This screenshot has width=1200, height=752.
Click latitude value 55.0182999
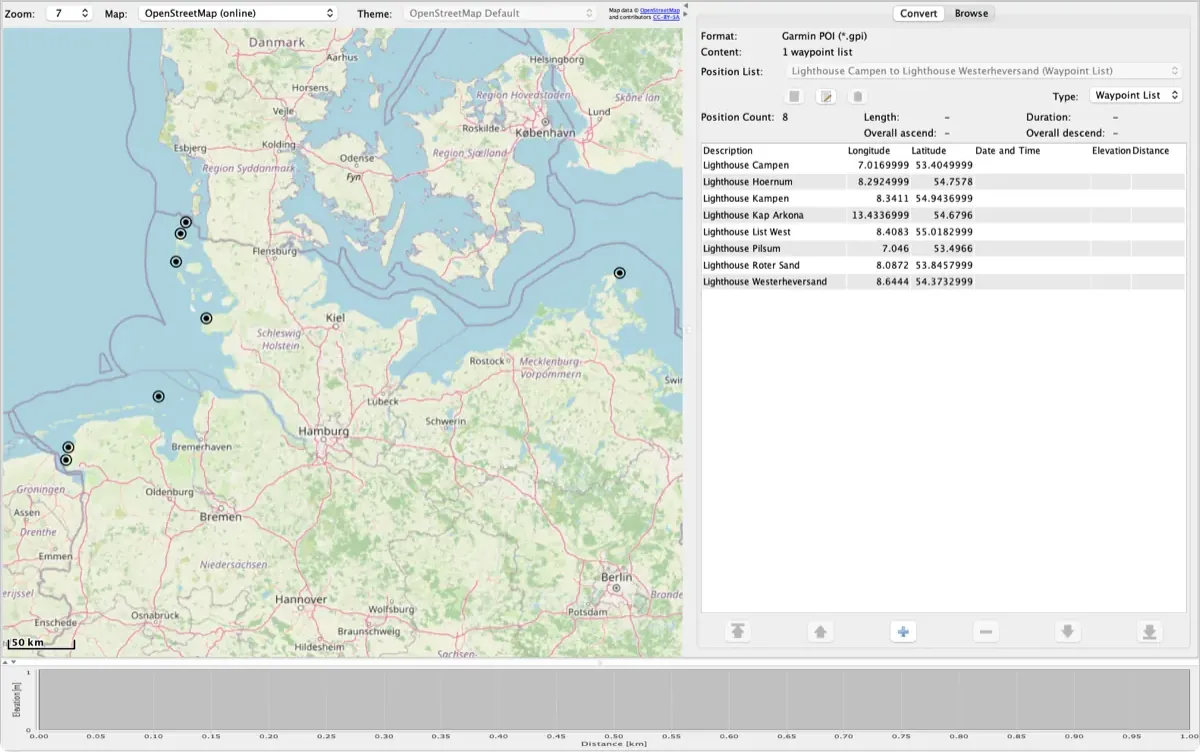click(944, 232)
